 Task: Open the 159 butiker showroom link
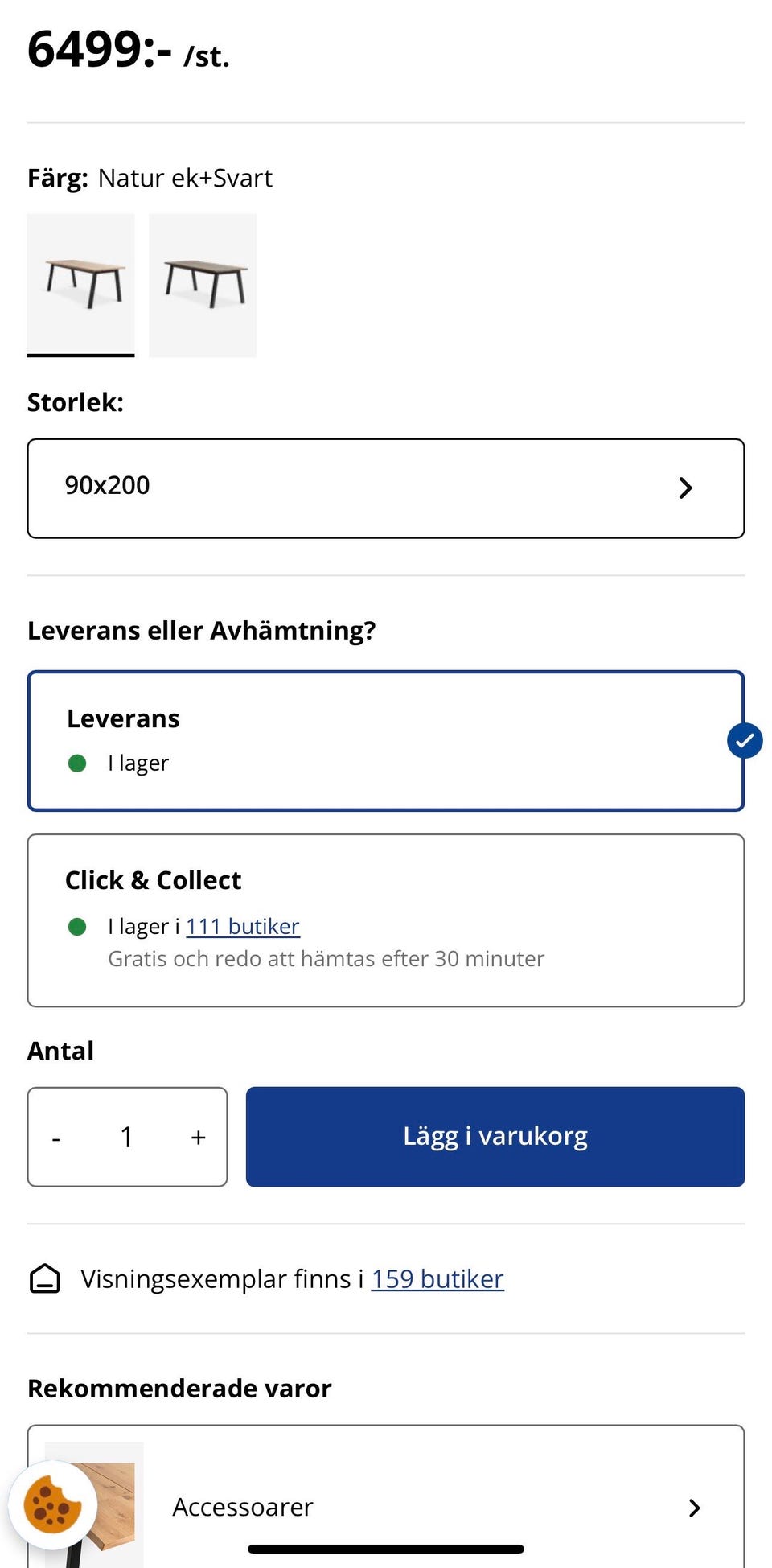(437, 1279)
